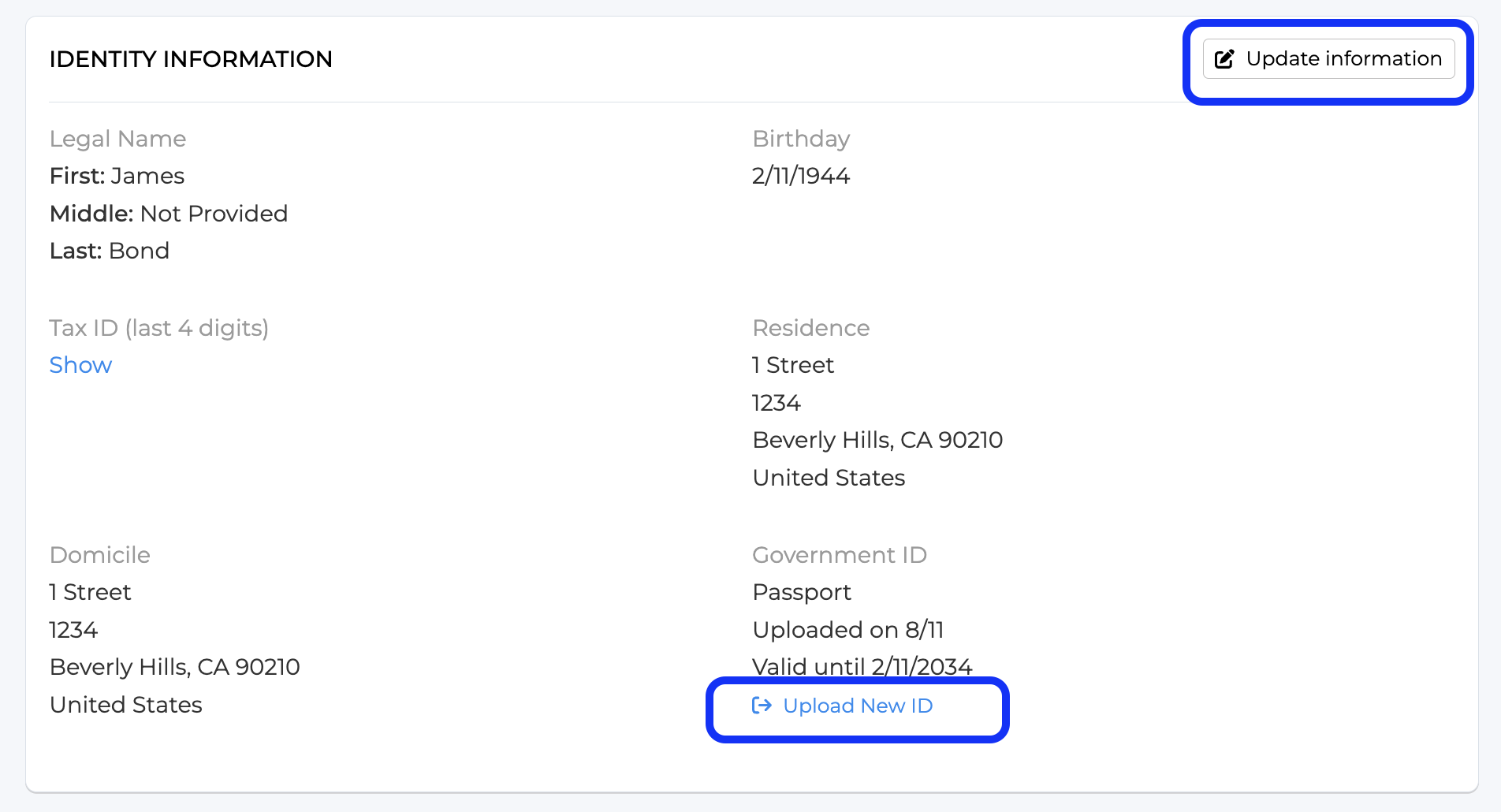Click the Residence line Beverly Hills, CA 90210

point(877,440)
